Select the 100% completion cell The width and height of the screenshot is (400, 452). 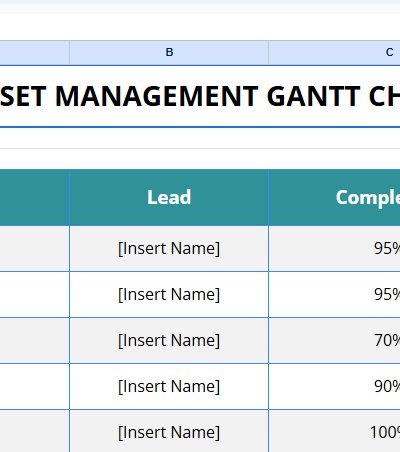334,432
